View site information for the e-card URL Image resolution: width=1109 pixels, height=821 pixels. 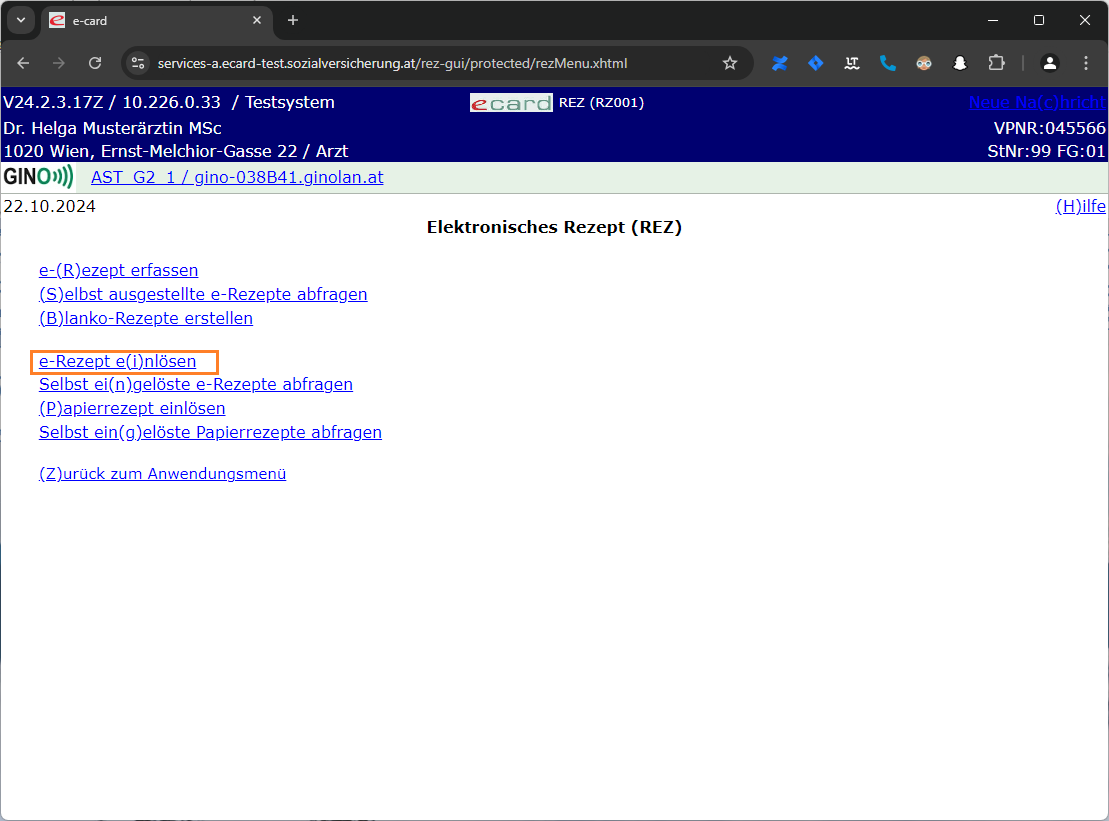coord(139,63)
